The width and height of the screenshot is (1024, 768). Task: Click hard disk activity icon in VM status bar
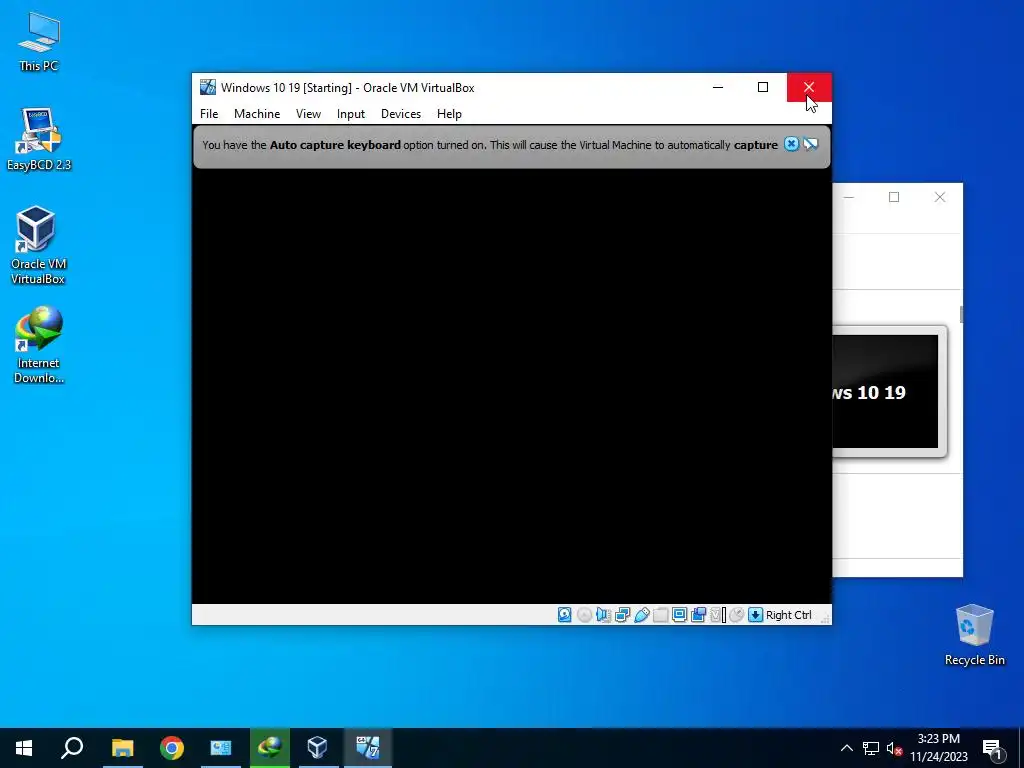pos(565,615)
